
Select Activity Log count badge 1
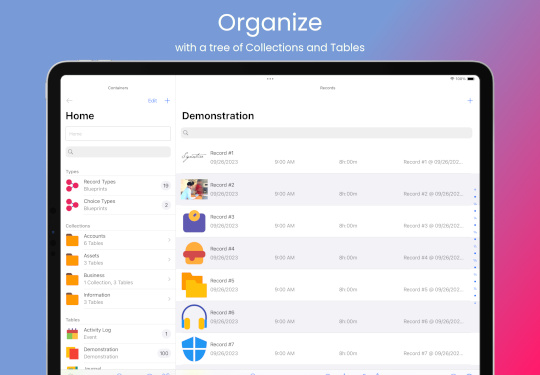click(x=166, y=334)
